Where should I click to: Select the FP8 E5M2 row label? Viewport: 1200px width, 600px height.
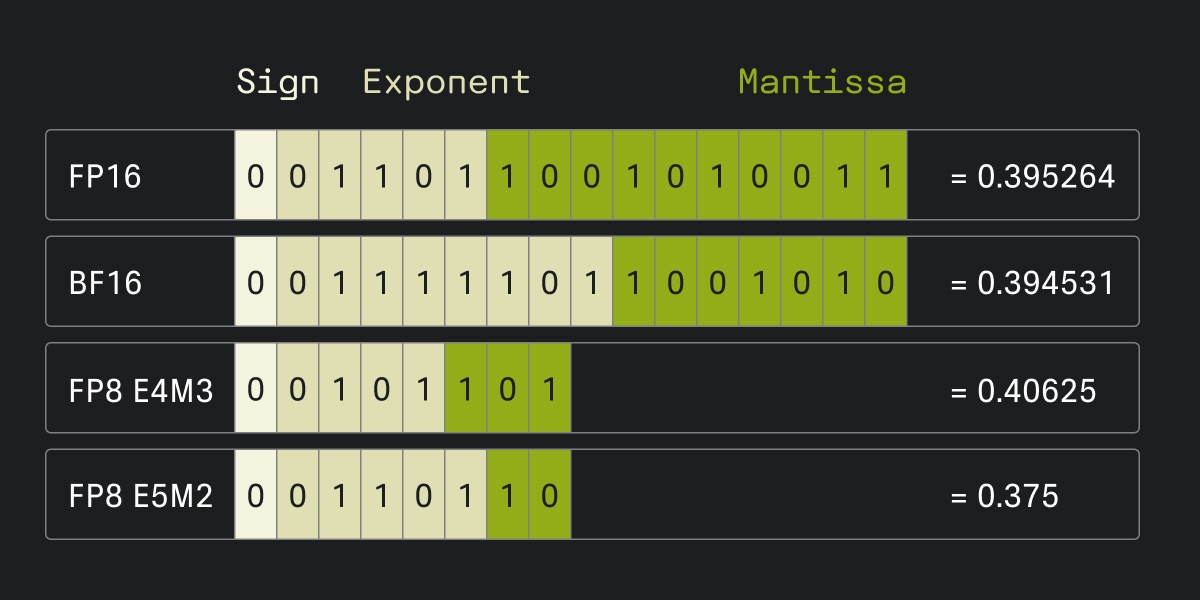click(x=141, y=496)
